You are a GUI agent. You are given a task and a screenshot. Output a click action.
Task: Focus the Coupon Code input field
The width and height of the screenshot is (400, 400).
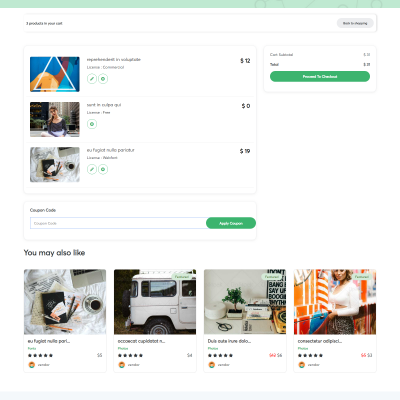[118, 223]
